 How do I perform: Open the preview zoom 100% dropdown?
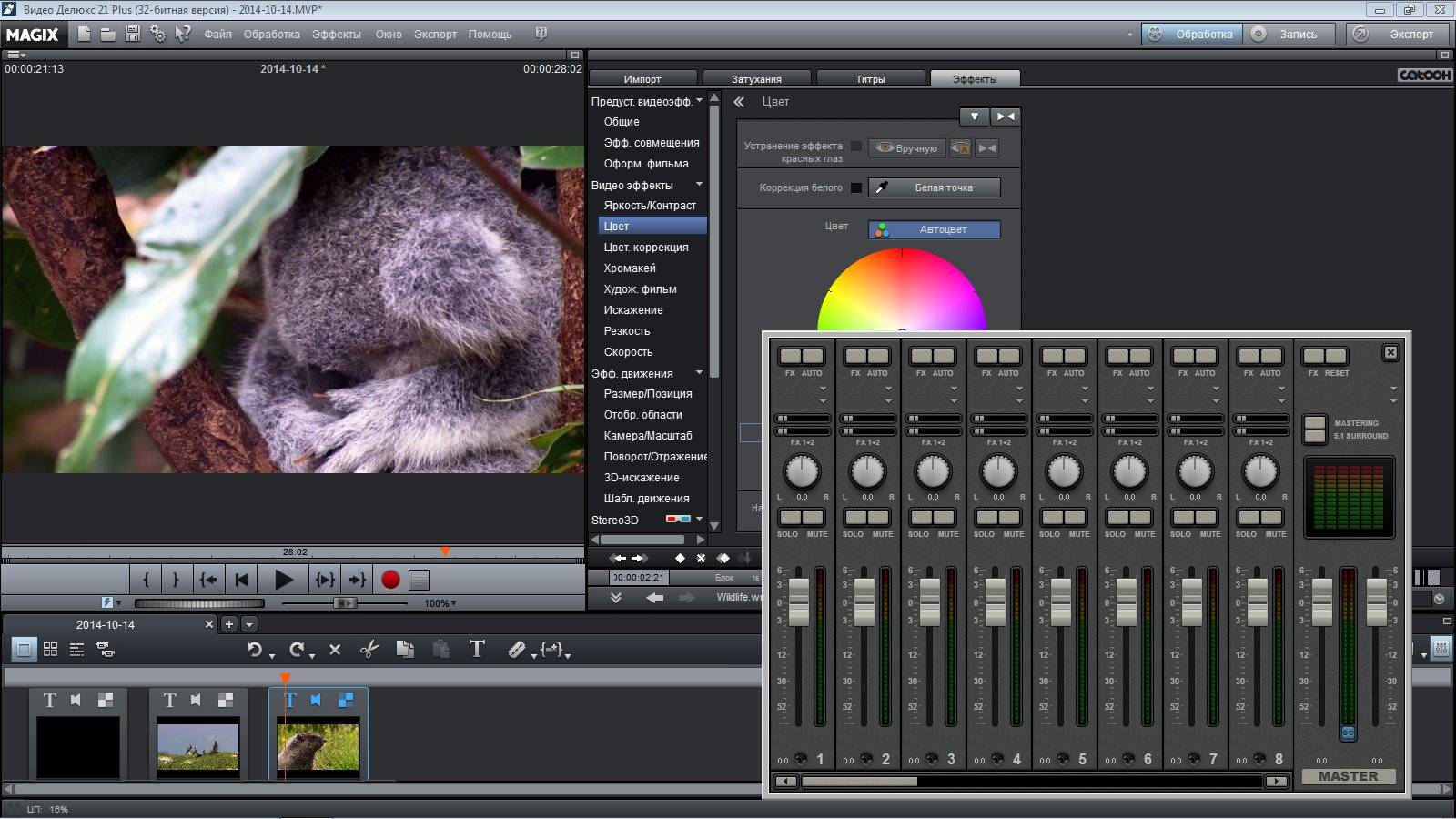(x=440, y=603)
